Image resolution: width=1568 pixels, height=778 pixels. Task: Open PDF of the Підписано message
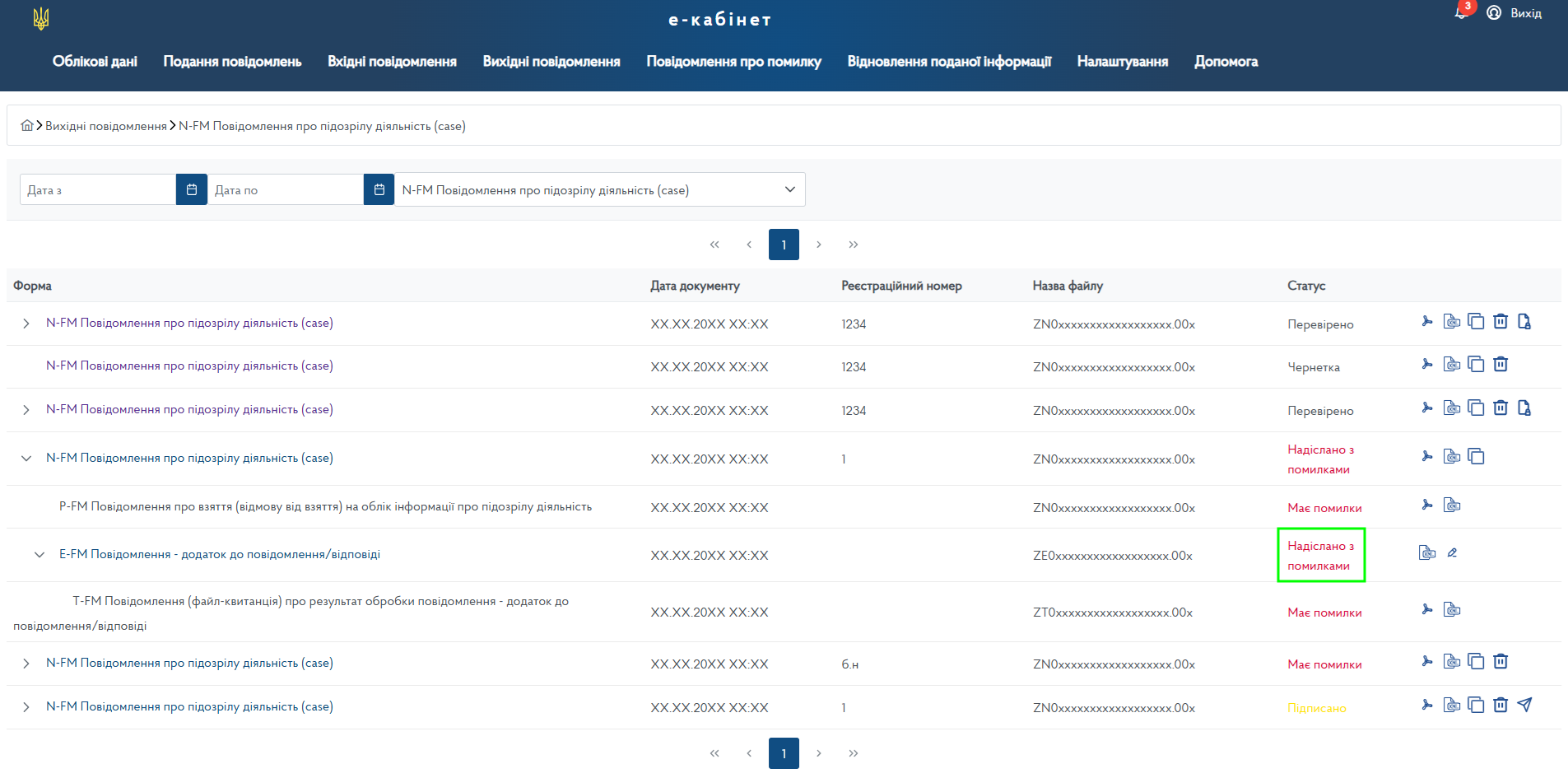click(x=1427, y=705)
